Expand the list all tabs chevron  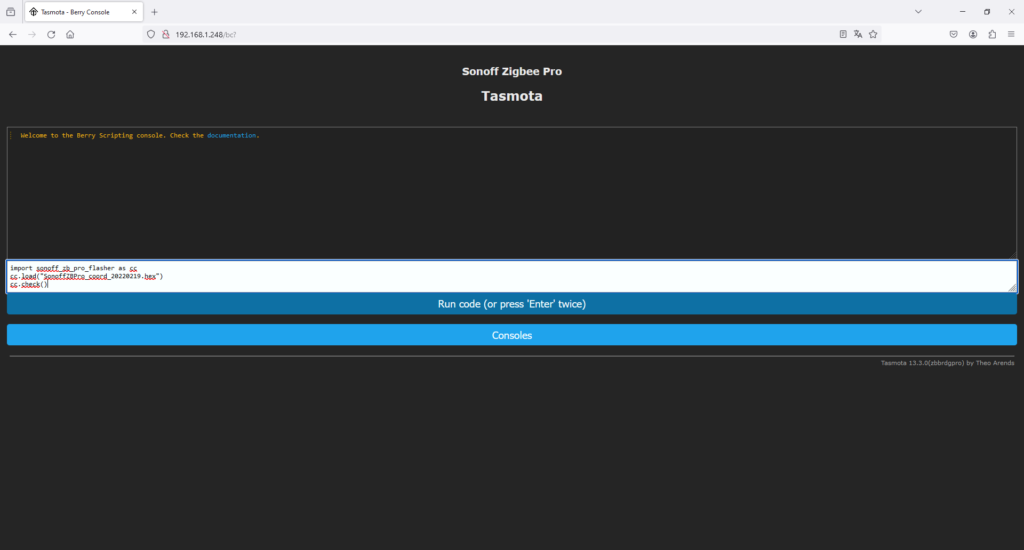(x=918, y=12)
